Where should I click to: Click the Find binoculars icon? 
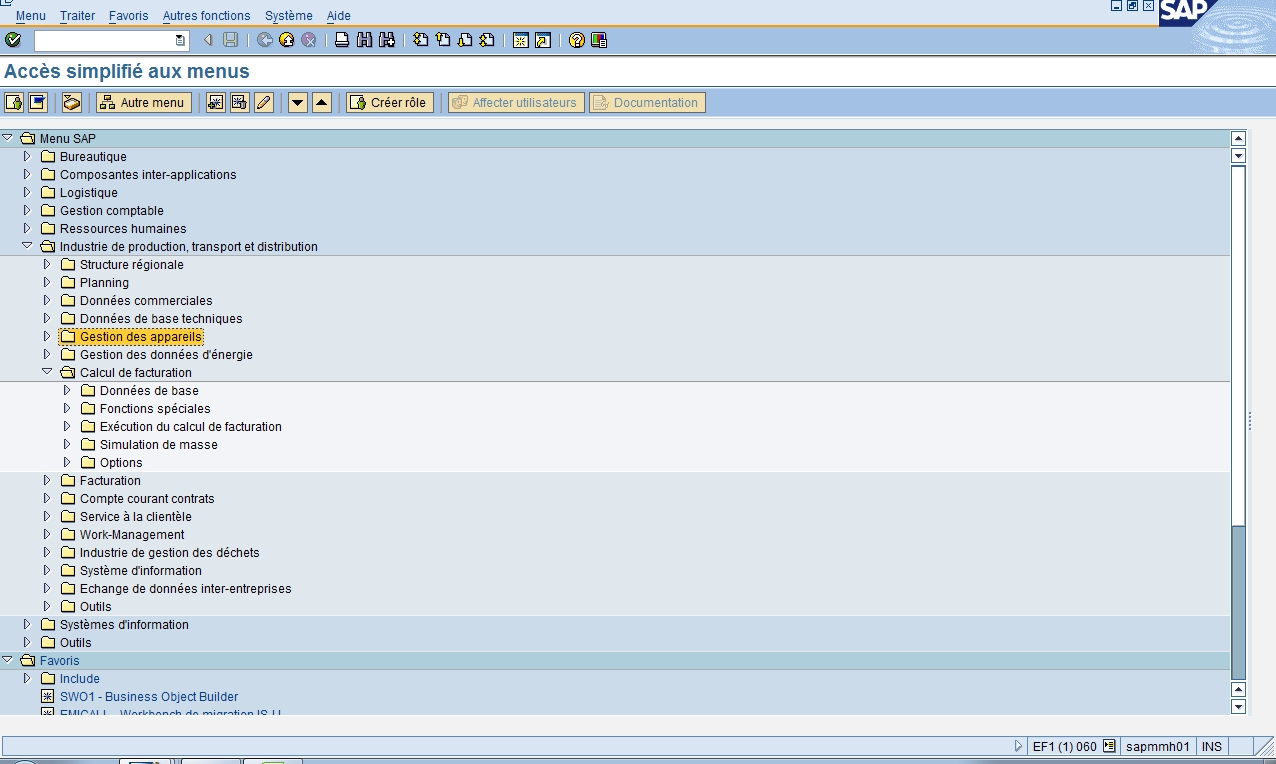(364, 40)
